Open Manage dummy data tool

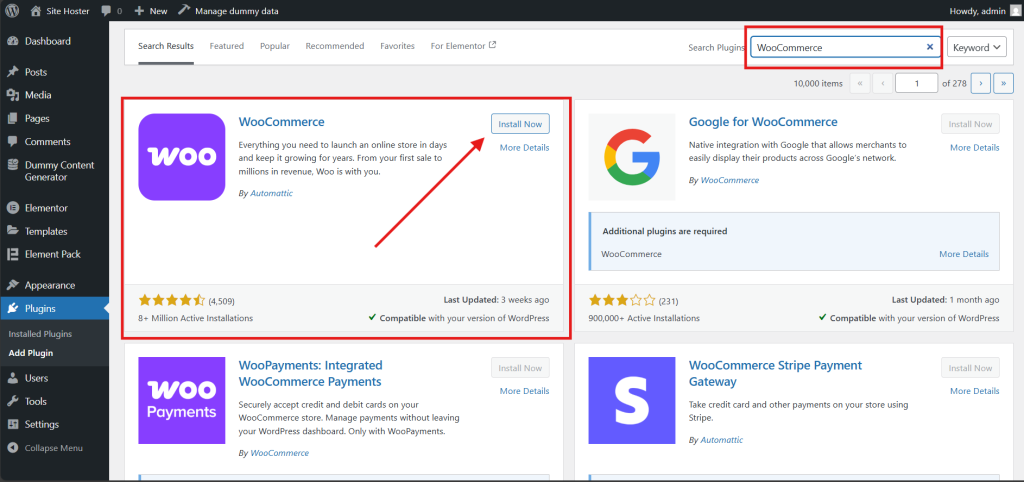click(228, 11)
